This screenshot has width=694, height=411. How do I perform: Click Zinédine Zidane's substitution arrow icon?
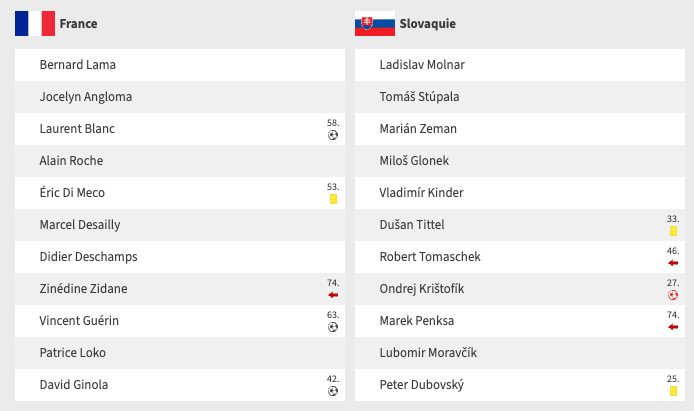coord(333,295)
